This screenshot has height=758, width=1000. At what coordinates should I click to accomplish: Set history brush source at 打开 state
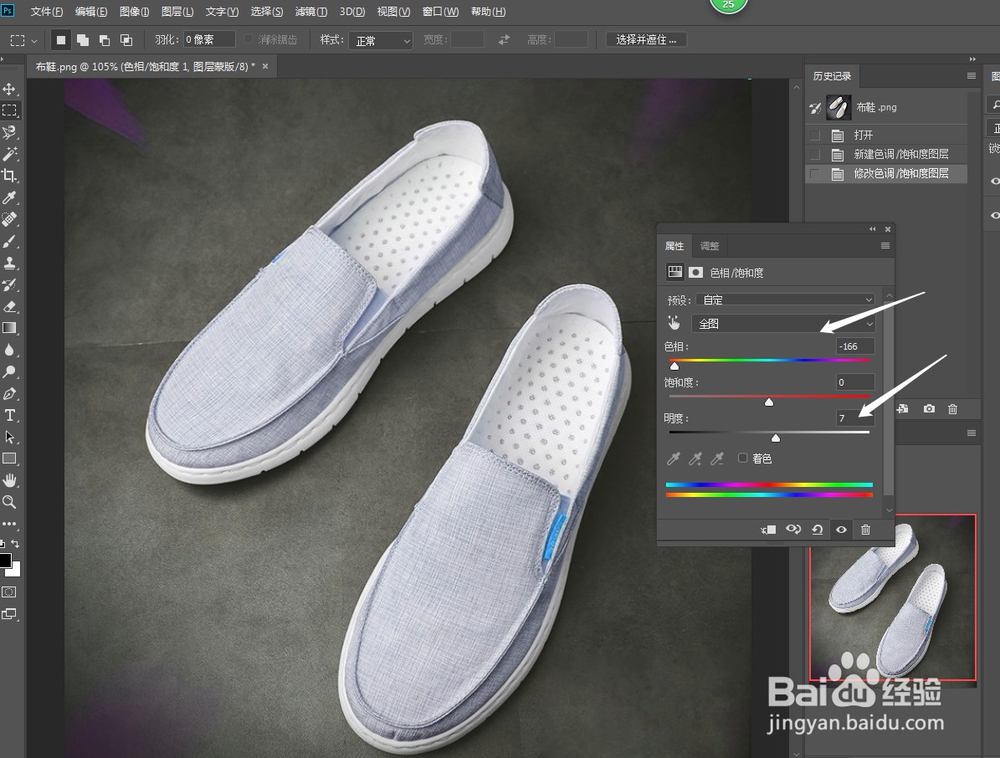click(814, 135)
